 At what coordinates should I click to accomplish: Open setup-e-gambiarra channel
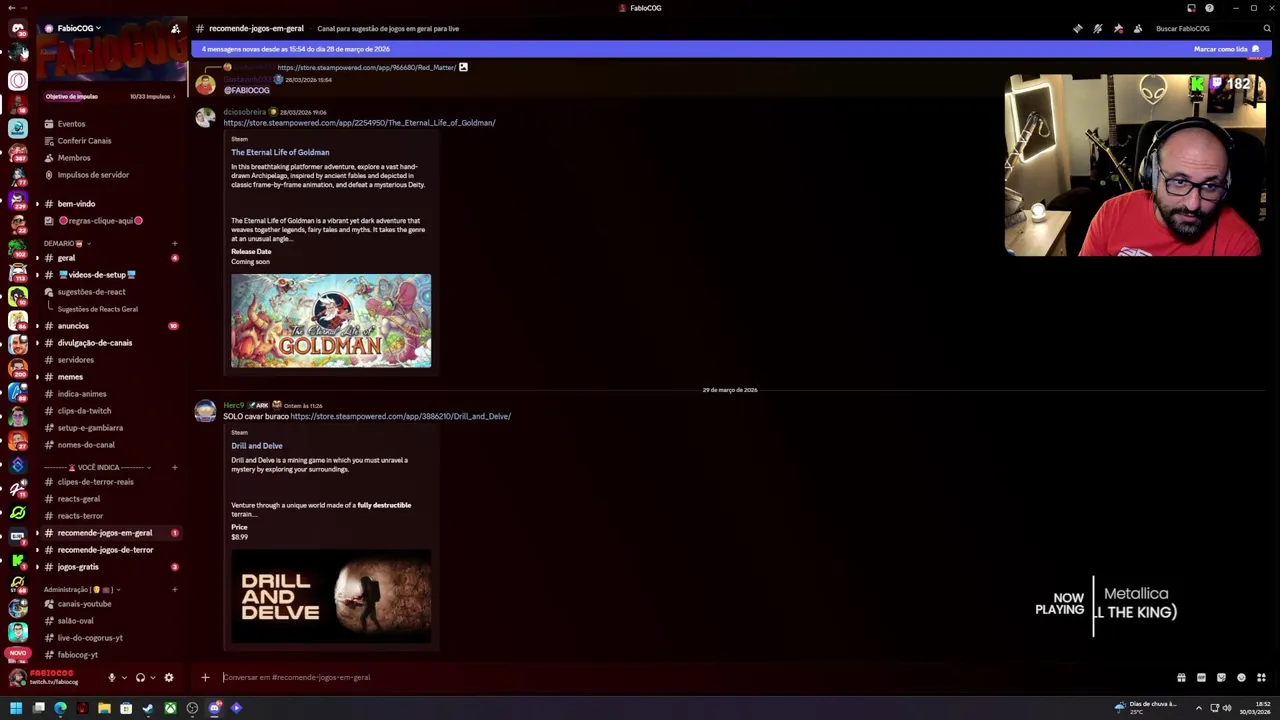[x=90, y=428]
